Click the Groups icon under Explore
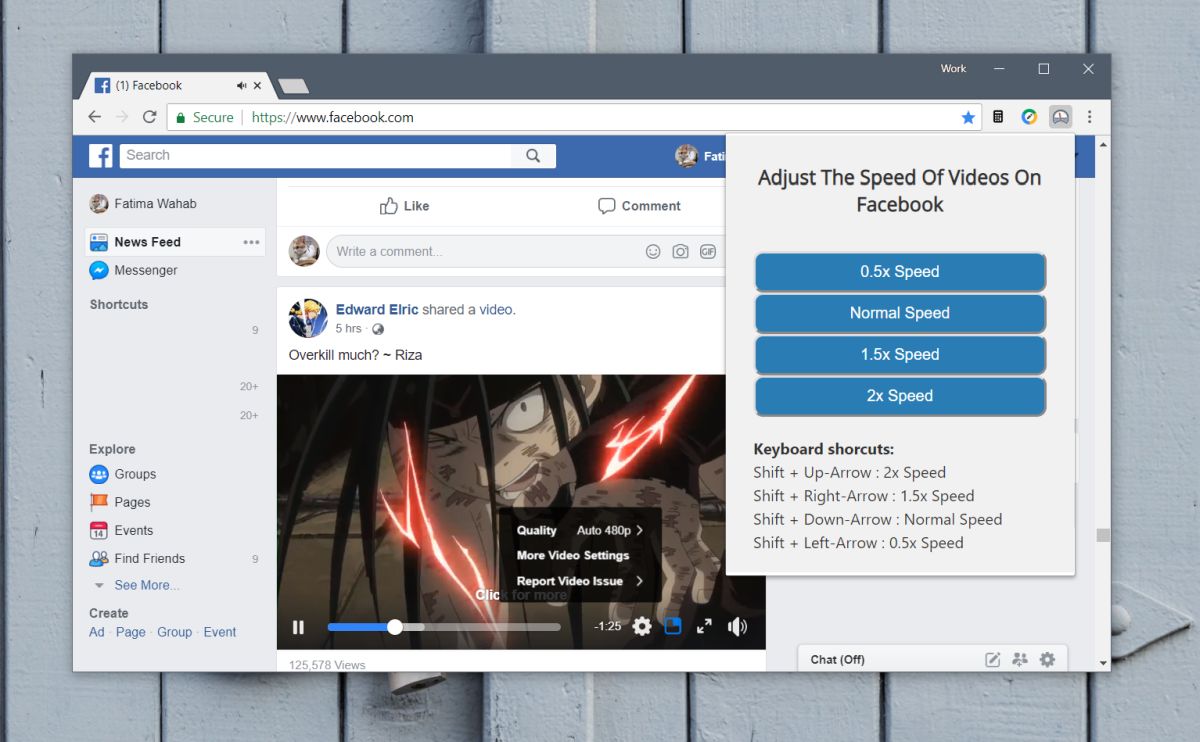Viewport: 1200px width, 742px height. click(99, 474)
